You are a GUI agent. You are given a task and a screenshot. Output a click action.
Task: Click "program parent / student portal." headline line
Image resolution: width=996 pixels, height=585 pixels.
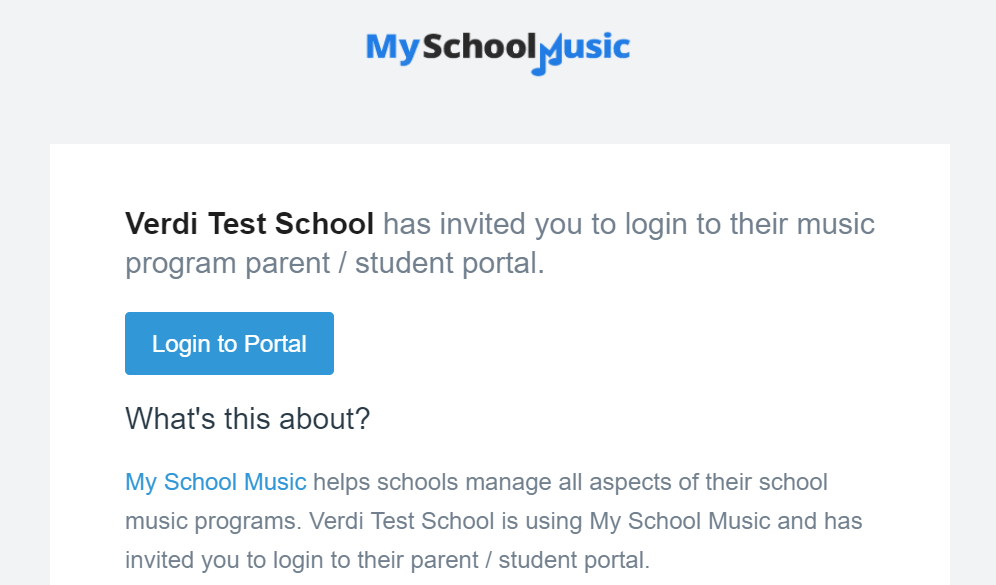[x=335, y=263]
